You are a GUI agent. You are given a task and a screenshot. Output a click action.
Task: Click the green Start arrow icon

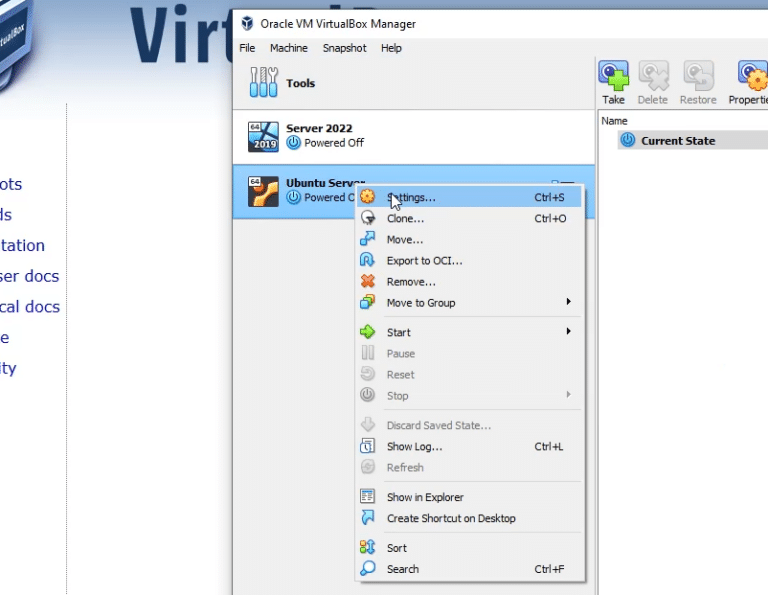368,332
